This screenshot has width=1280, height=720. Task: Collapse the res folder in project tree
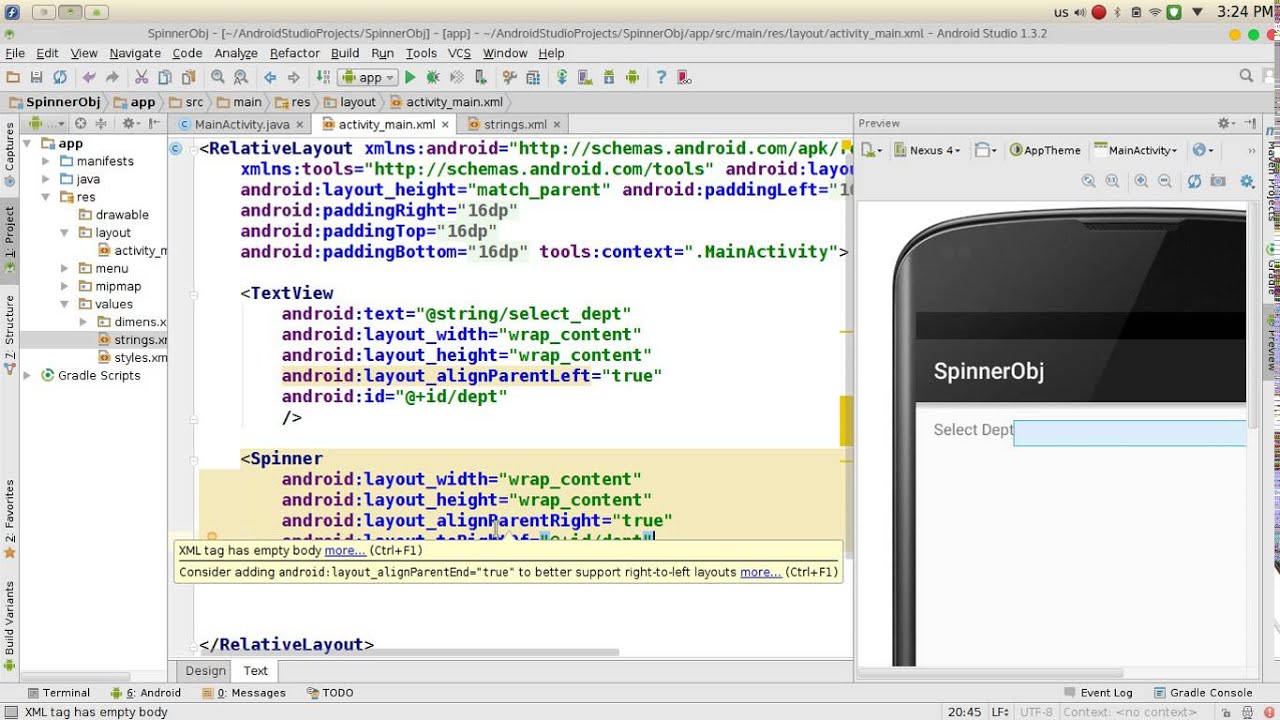coord(64,197)
